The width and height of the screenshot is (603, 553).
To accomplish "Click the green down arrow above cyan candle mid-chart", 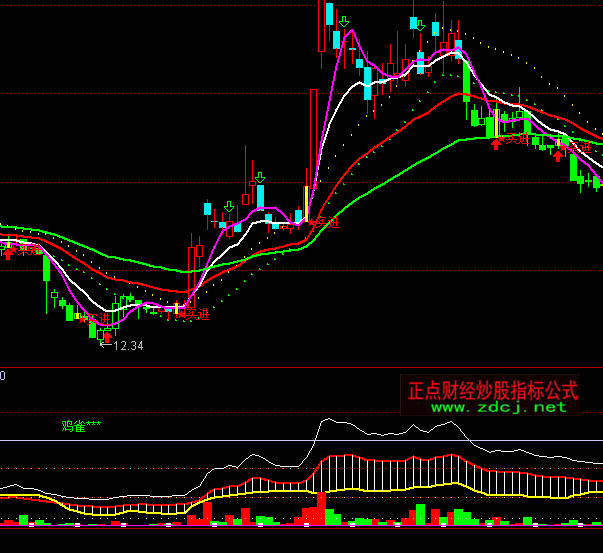I will 260,178.
